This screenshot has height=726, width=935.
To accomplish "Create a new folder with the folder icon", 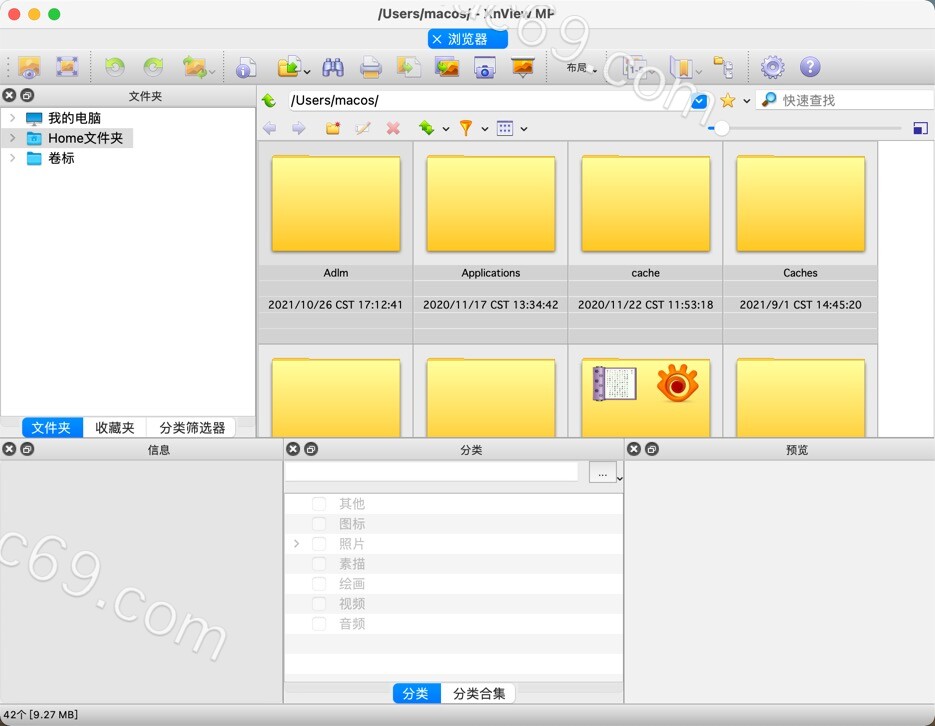I will click(332, 128).
